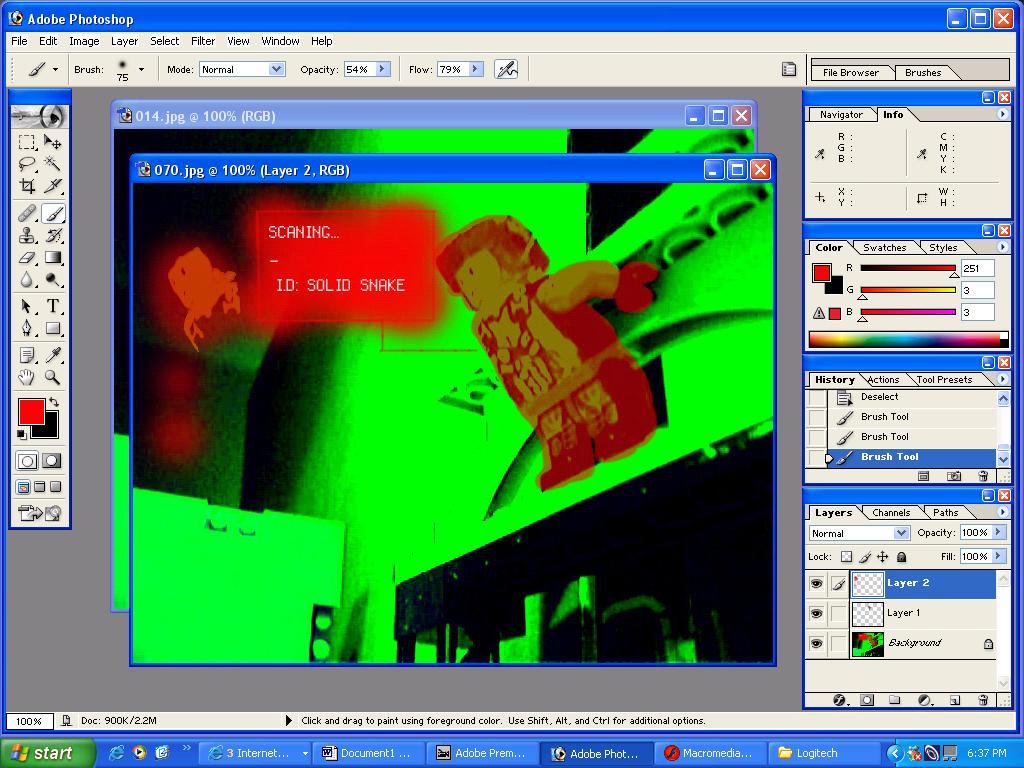The height and width of the screenshot is (768, 1024).
Task: Expand the brush Opacity slider arrow
Action: tap(382, 69)
